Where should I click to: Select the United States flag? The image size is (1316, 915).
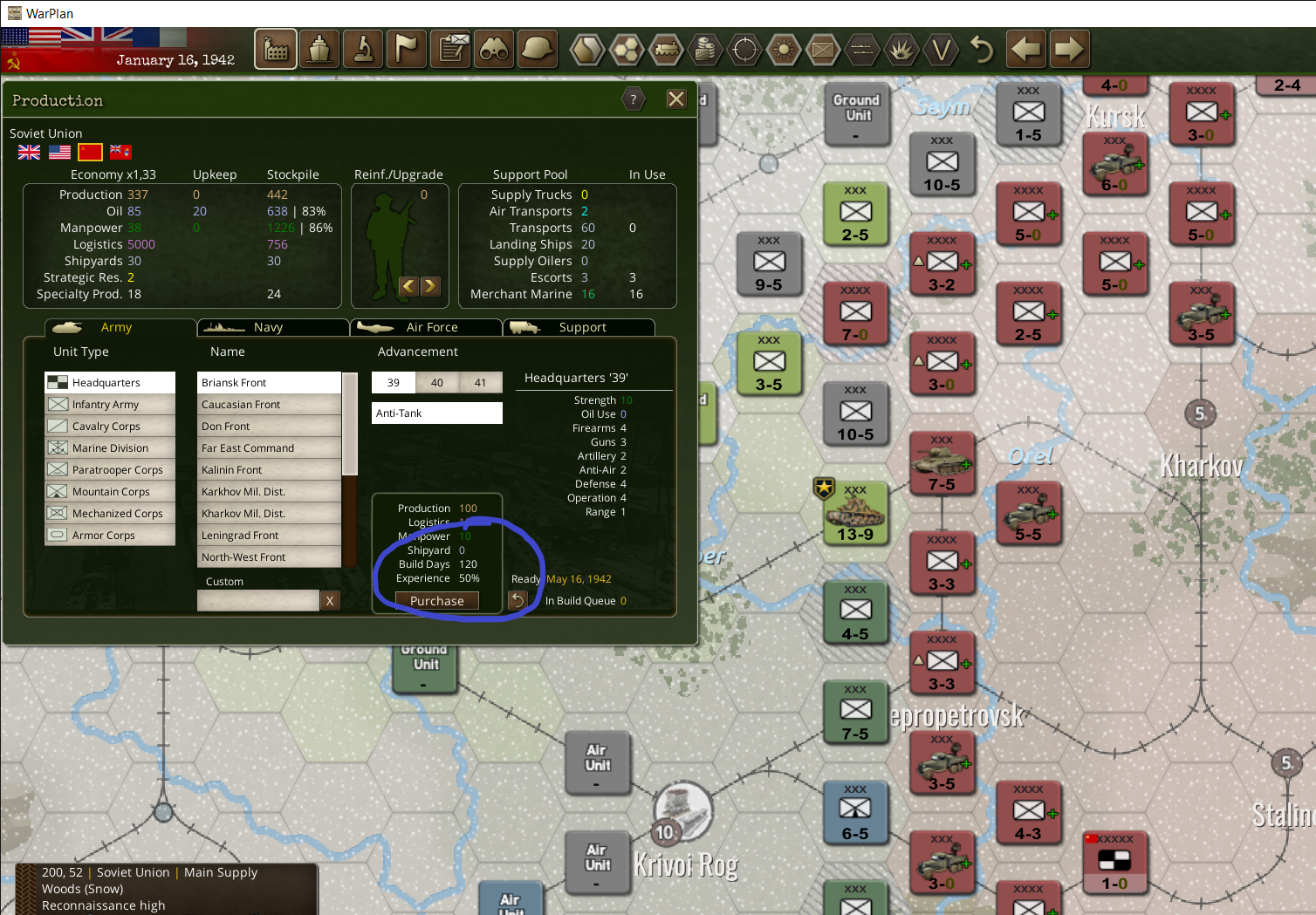59,153
